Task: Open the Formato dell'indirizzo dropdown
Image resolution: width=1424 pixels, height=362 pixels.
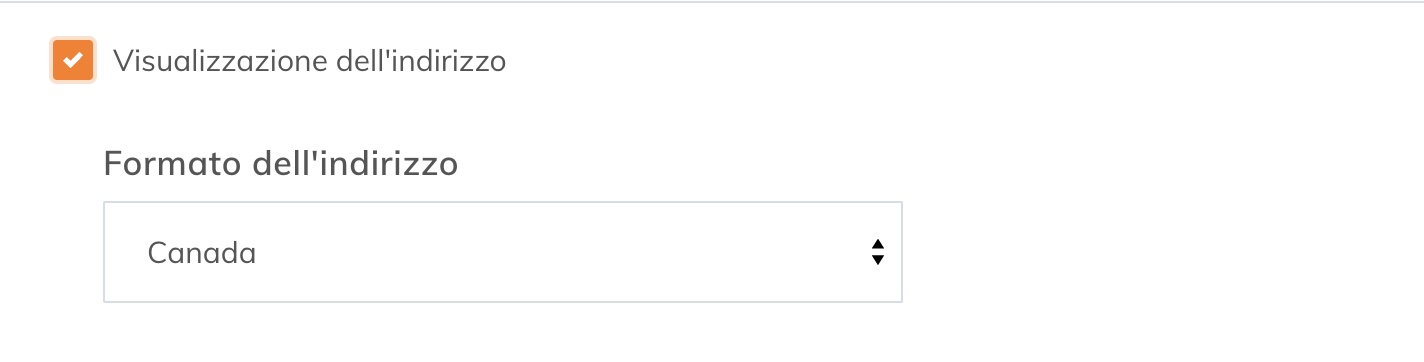Action: (503, 252)
